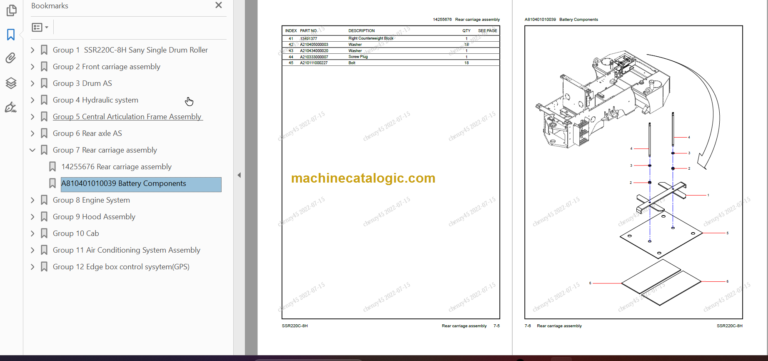Expand Group 2 Front carriage assembly

32,67
